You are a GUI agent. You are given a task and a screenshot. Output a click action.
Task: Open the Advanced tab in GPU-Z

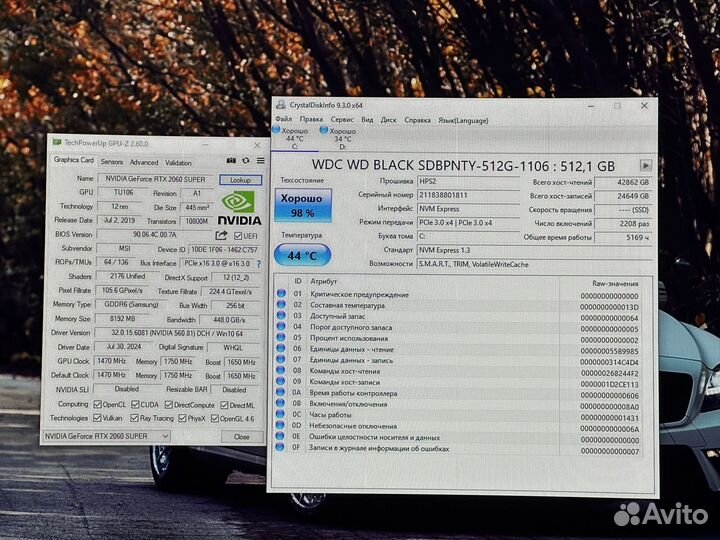143,161
